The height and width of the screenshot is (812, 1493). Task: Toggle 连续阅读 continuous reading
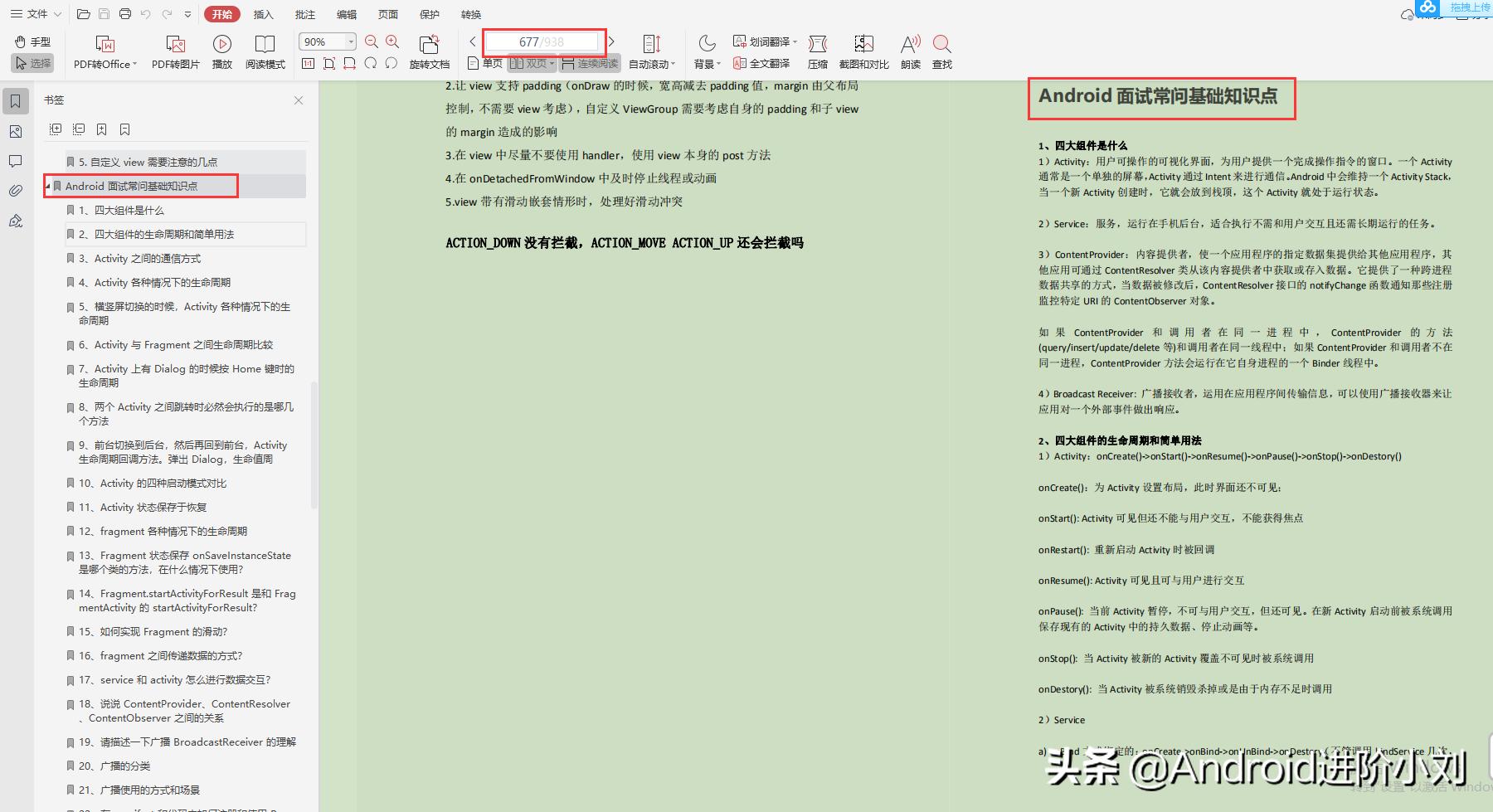click(x=590, y=63)
